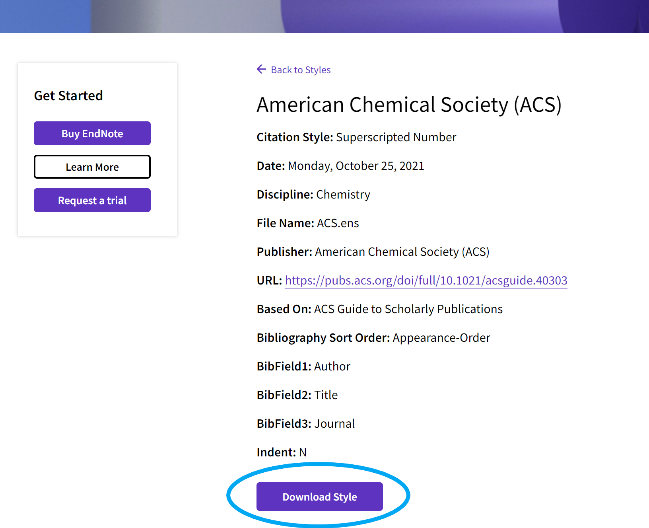Click the file name ACS.ens
Screen dimensions: 649x528
(329, 223)
